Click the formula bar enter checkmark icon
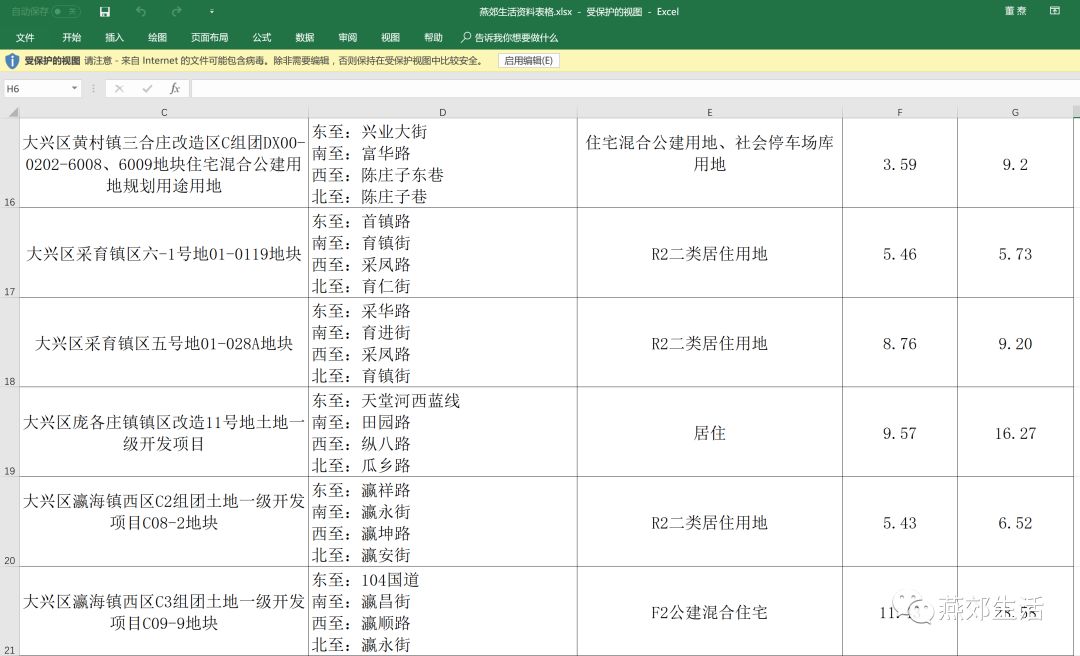The width and height of the screenshot is (1080, 656). click(147, 88)
